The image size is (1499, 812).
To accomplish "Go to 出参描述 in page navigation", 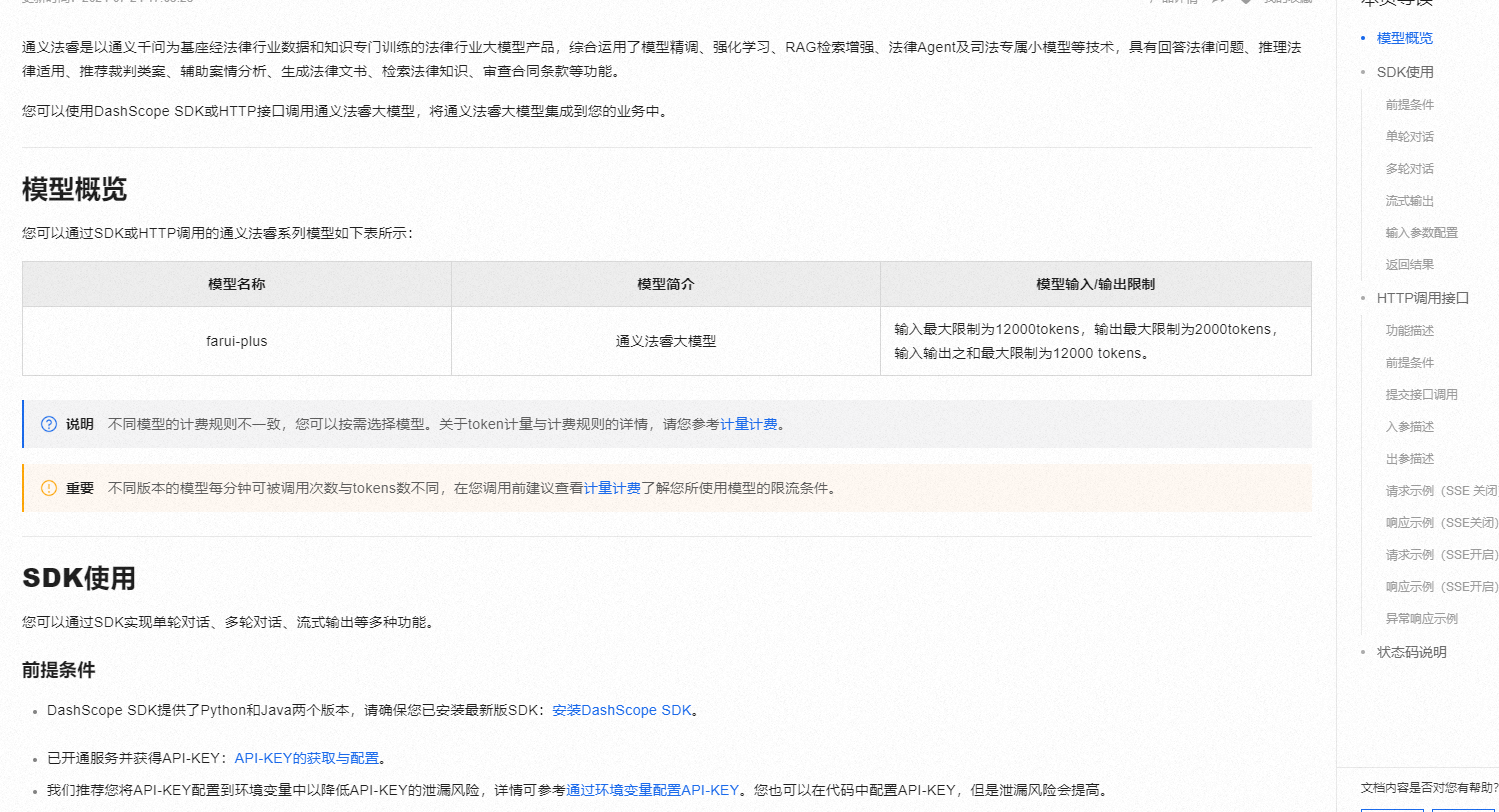I will (x=1410, y=458).
